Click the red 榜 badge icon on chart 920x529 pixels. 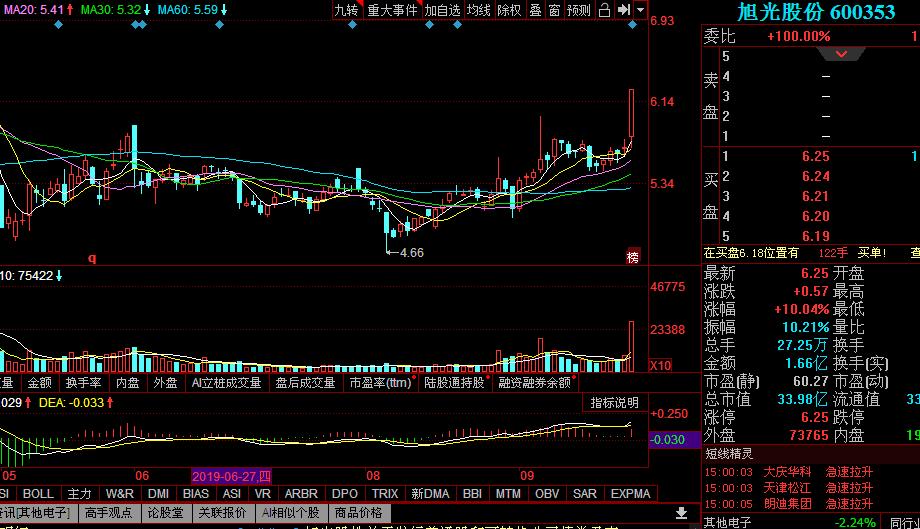coord(632,256)
